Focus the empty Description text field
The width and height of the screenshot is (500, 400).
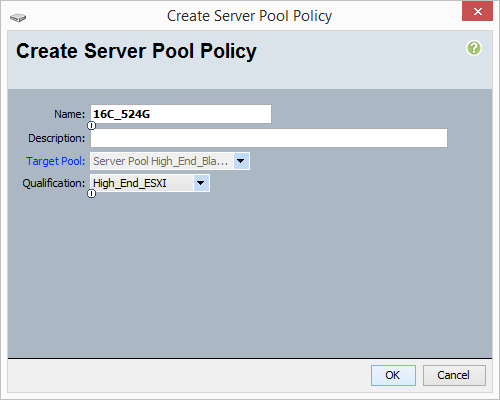269,138
